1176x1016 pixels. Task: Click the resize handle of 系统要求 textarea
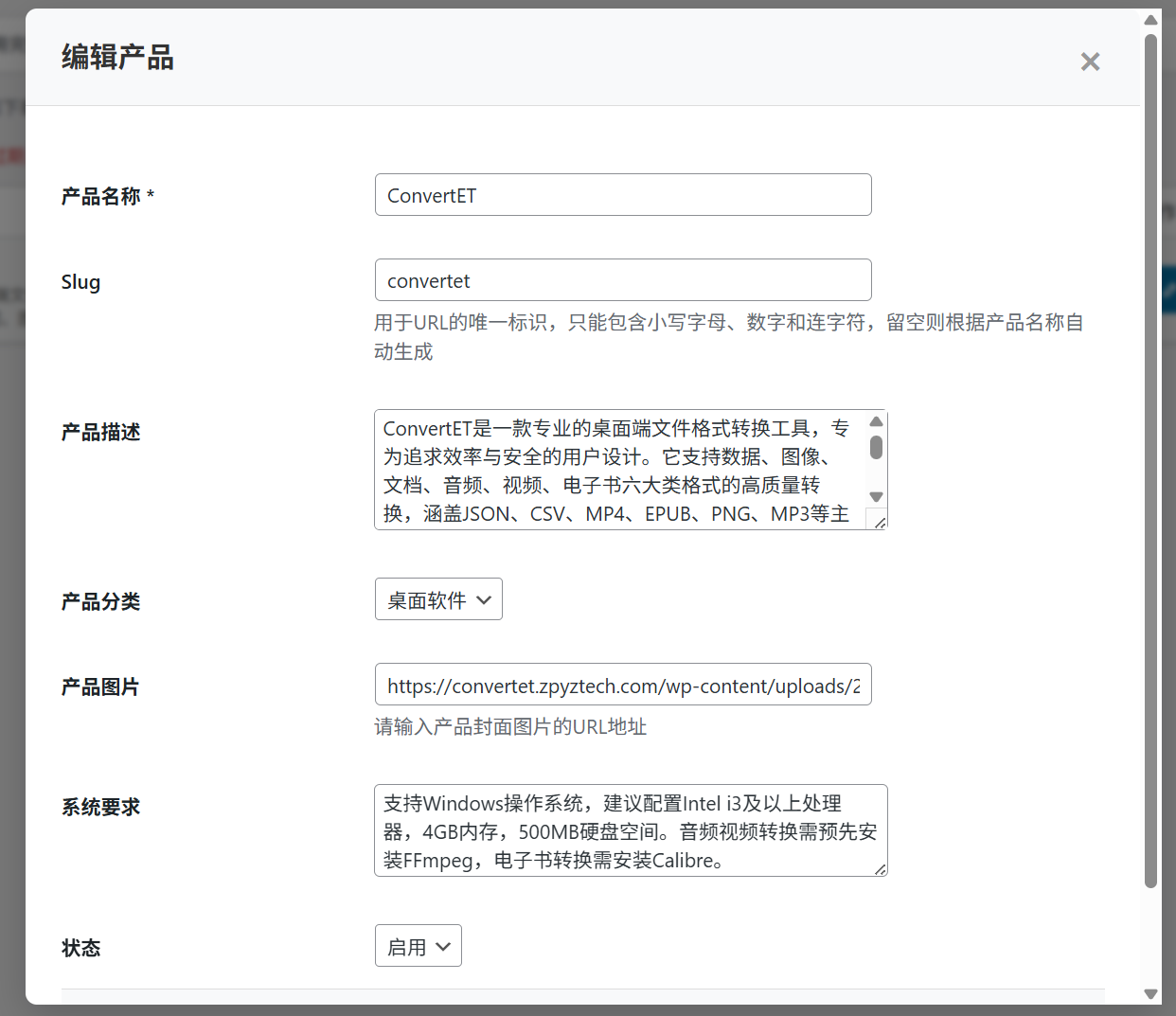(x=880, y=869)
